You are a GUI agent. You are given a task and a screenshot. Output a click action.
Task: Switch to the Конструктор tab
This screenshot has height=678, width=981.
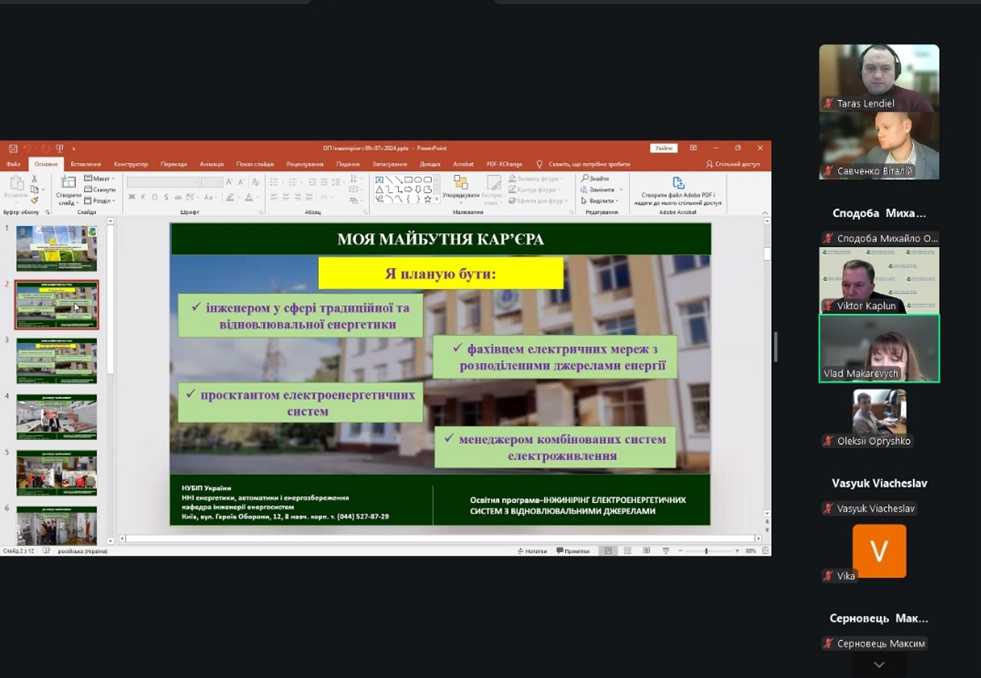click(131, 164)
